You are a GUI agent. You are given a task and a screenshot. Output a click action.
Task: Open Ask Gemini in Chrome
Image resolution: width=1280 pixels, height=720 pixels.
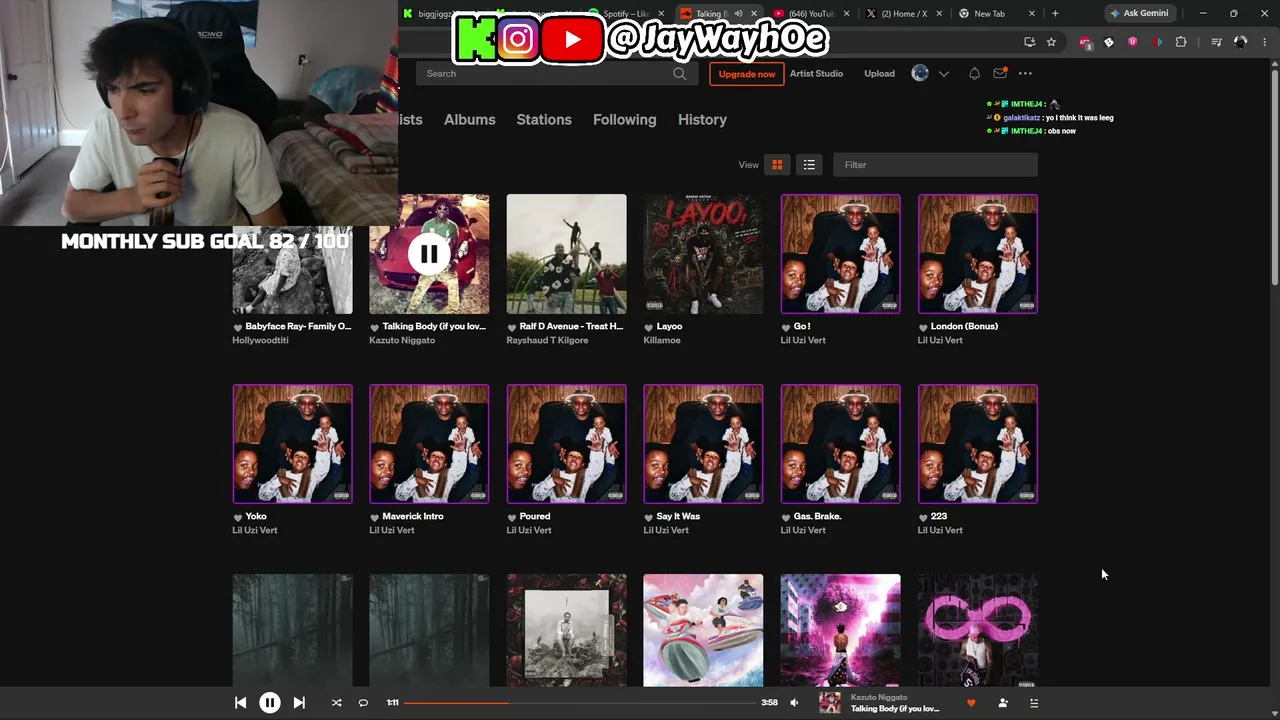tap(1138, 13)
